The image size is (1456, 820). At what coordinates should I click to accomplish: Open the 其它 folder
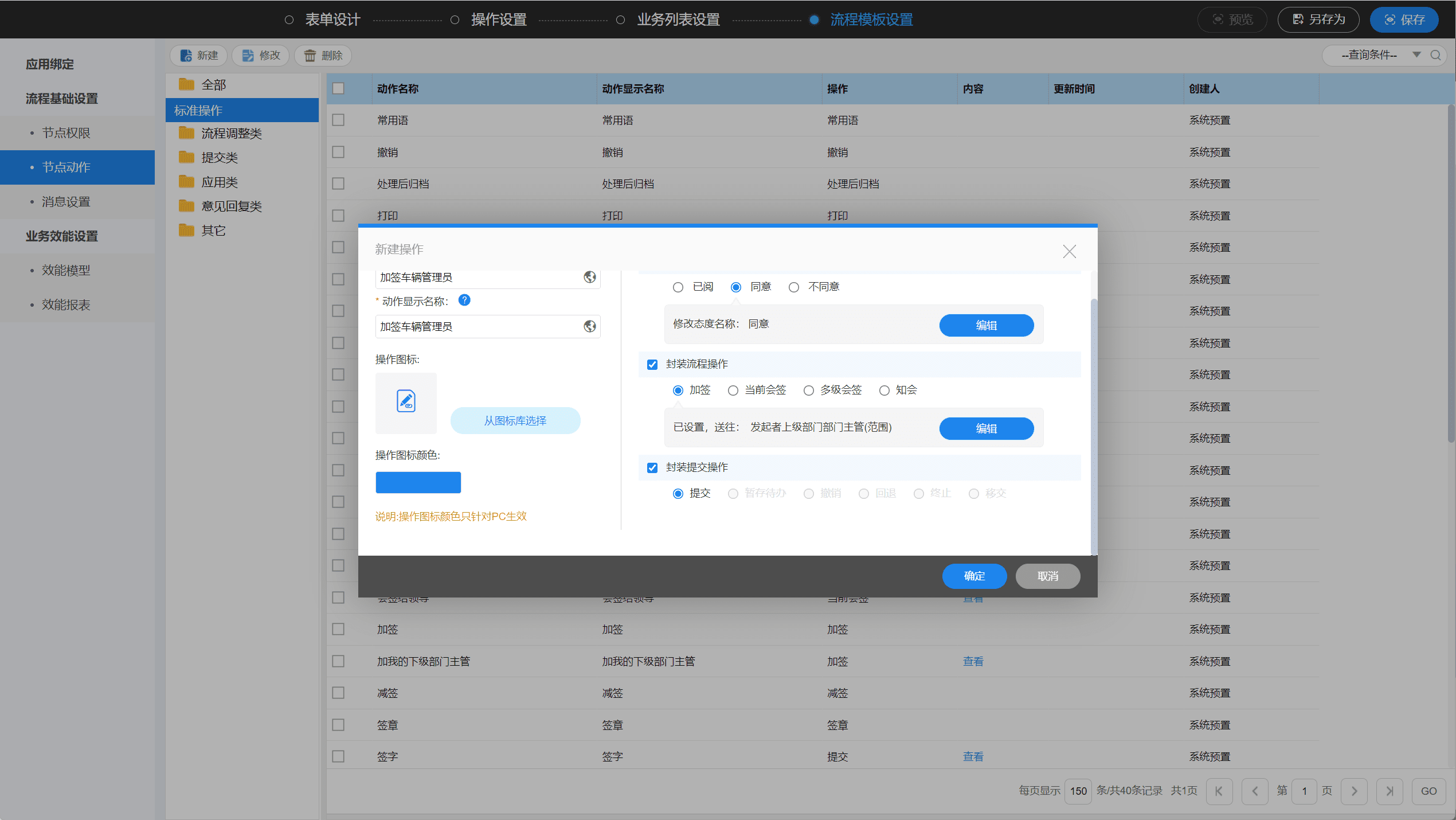202,231
